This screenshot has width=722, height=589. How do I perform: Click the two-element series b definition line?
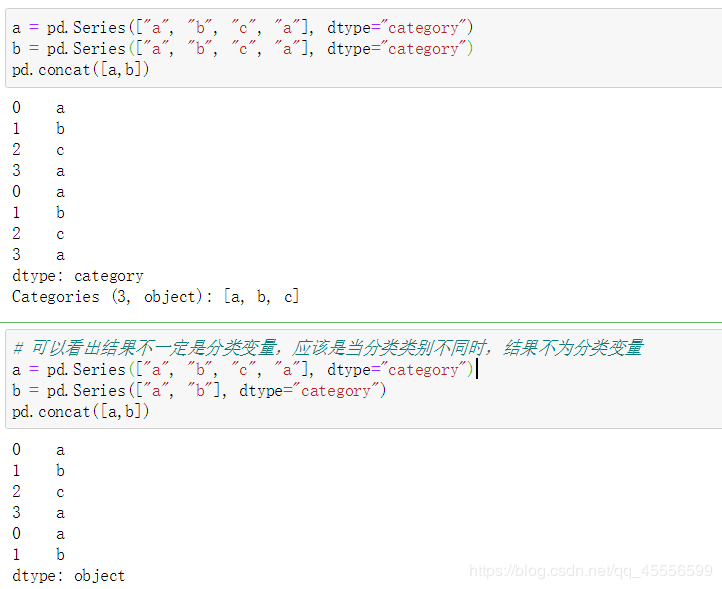point(199,391)
